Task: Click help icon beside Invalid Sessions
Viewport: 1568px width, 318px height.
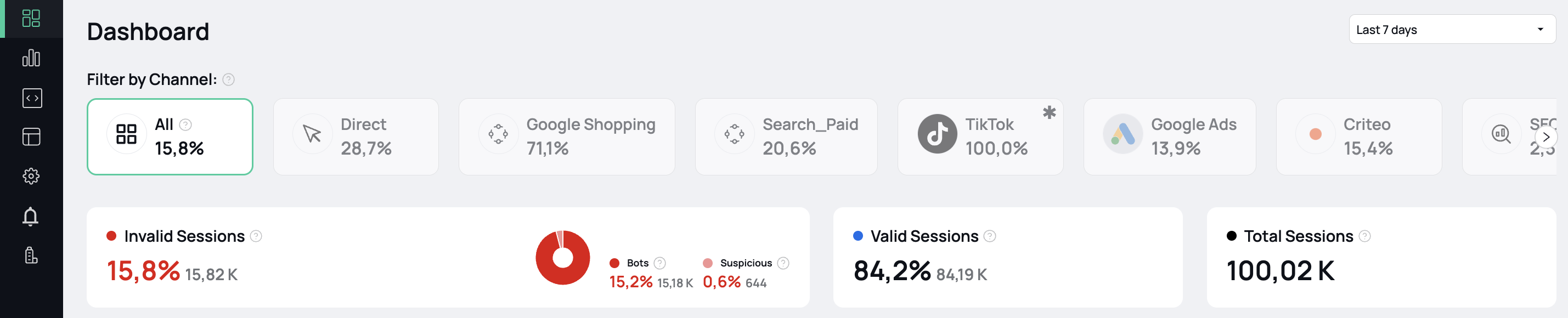Action: (x=256, y=236)
